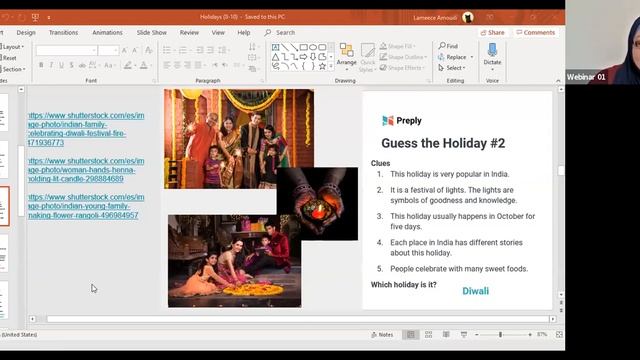Open the font name combo box
The image size is (640, 360).
click(66, 50)
